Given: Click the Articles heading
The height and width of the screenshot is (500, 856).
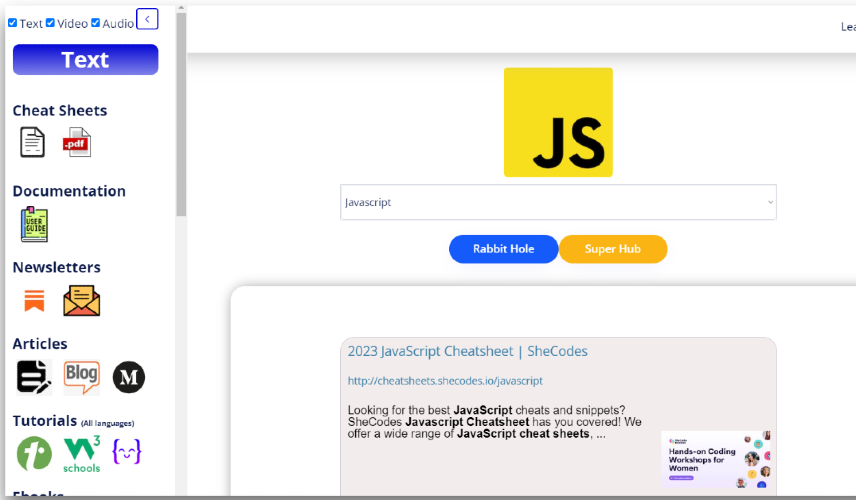Looking at the screenshot, I should 40,343.
